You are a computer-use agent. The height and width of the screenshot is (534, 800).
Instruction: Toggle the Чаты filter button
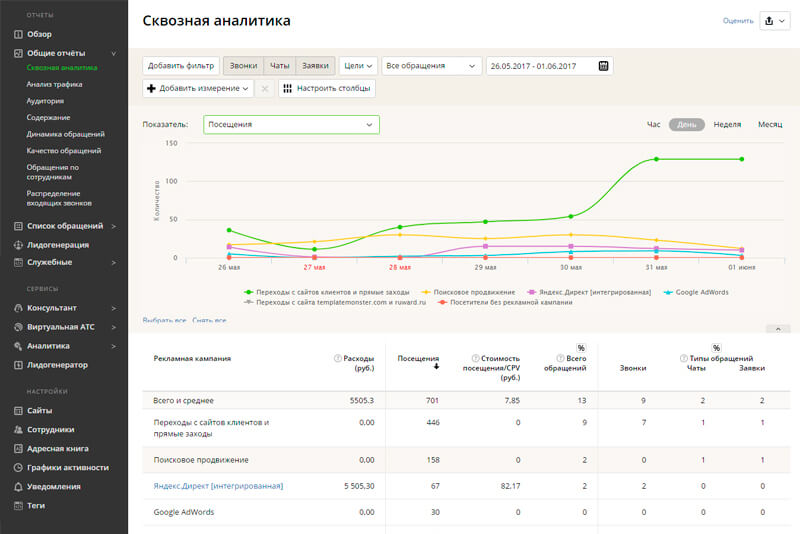tap(280, 66)
